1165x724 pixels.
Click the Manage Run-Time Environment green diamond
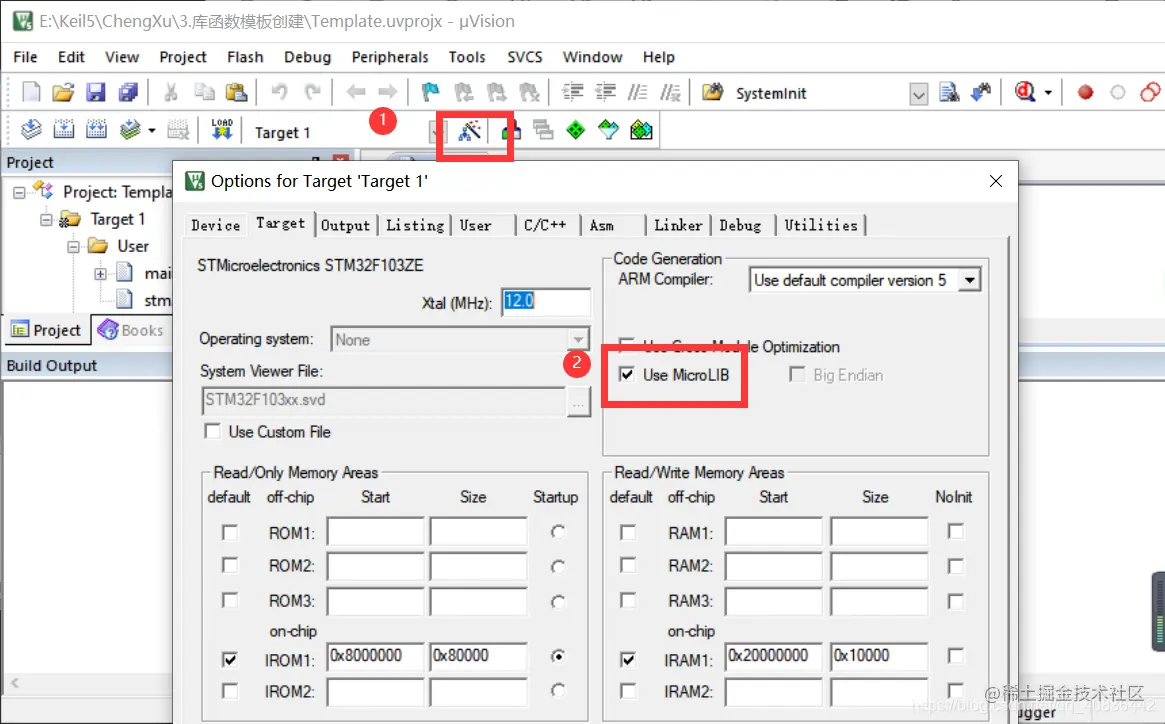click(x=576, y=131)
